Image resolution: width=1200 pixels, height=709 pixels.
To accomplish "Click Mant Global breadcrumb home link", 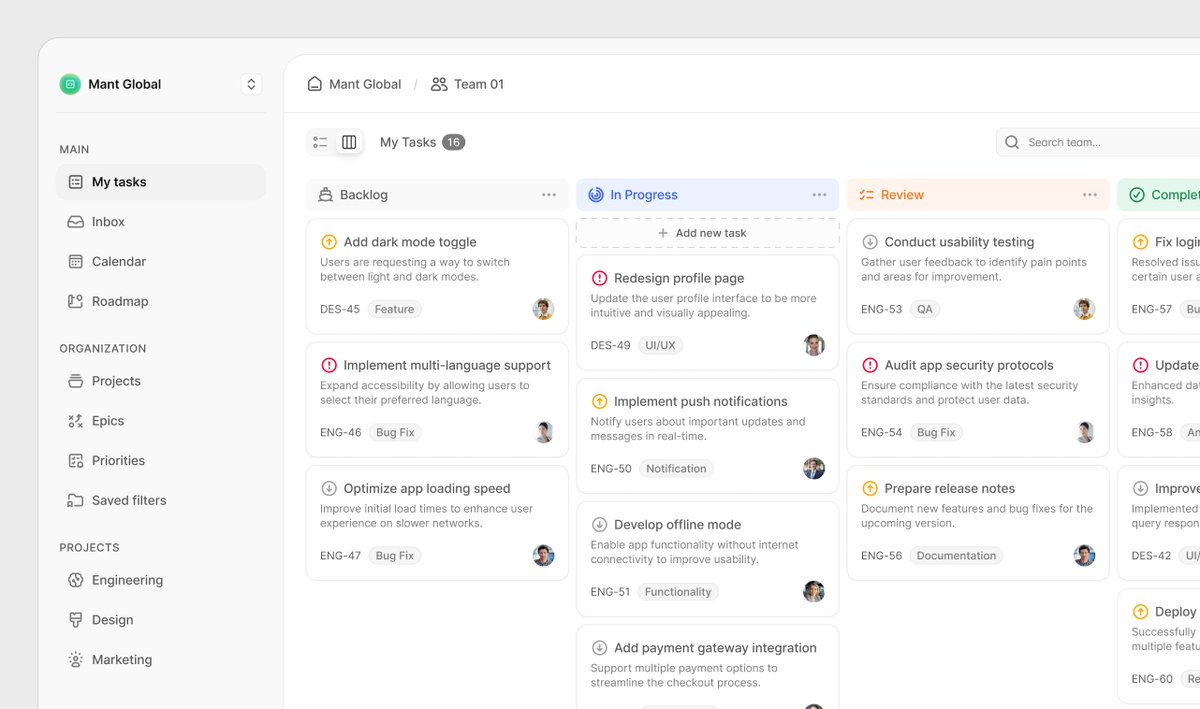I will point(354,84).
